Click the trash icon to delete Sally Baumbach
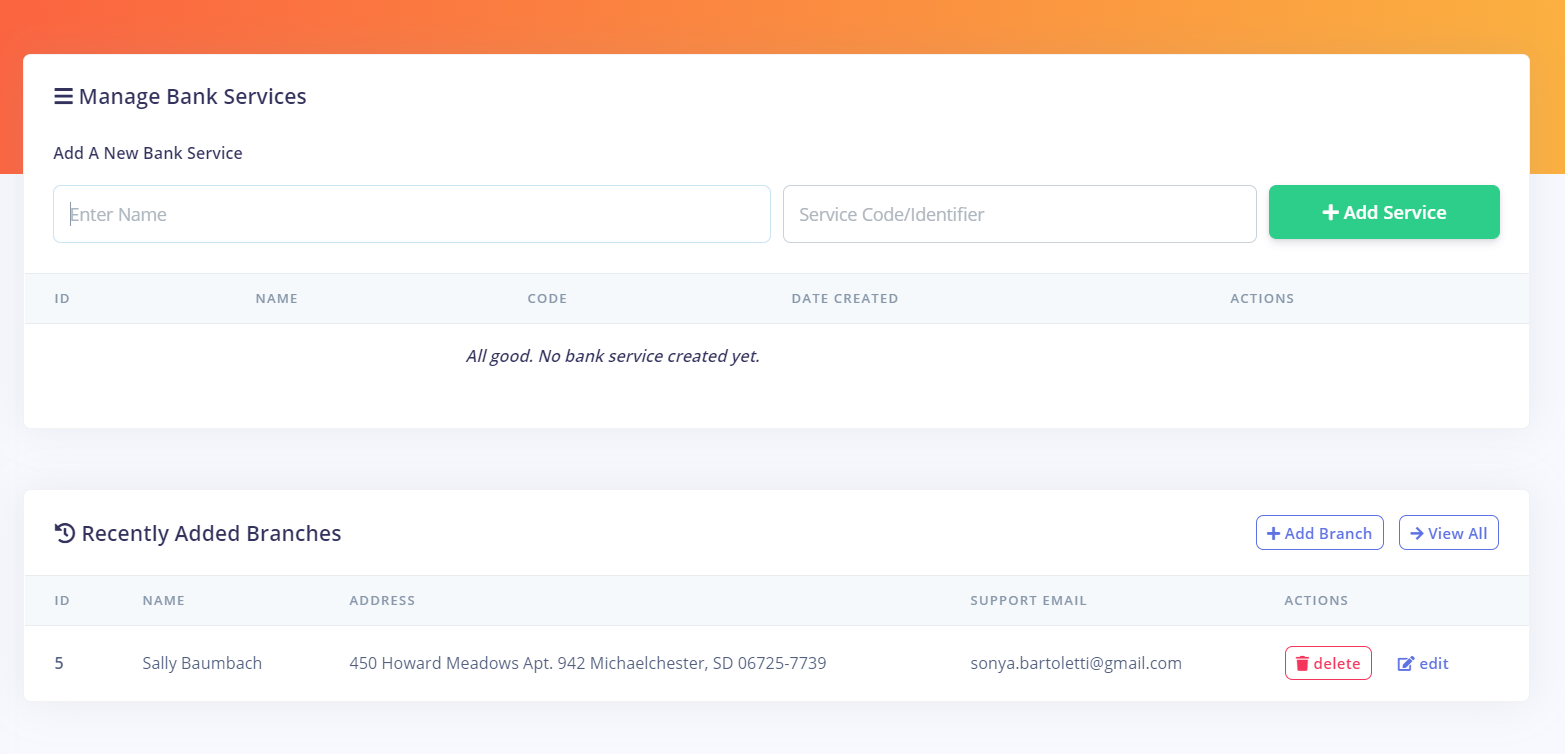Image resolution: width=1565 pixels, height=754 pixels. click(x=1302, y=664)
